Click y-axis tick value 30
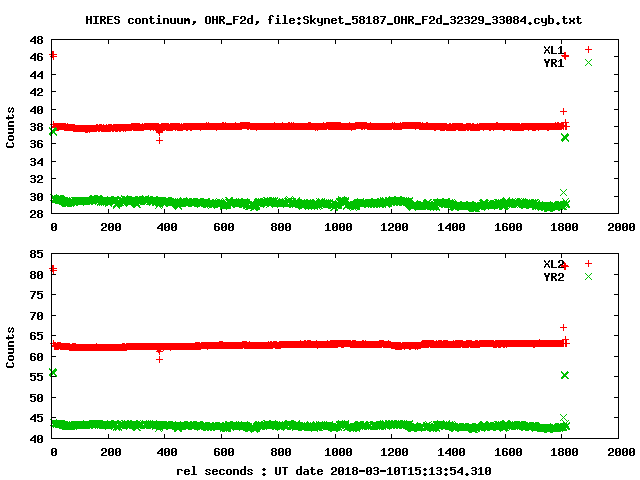The image size is (640, 480). (x=36, y=197)
